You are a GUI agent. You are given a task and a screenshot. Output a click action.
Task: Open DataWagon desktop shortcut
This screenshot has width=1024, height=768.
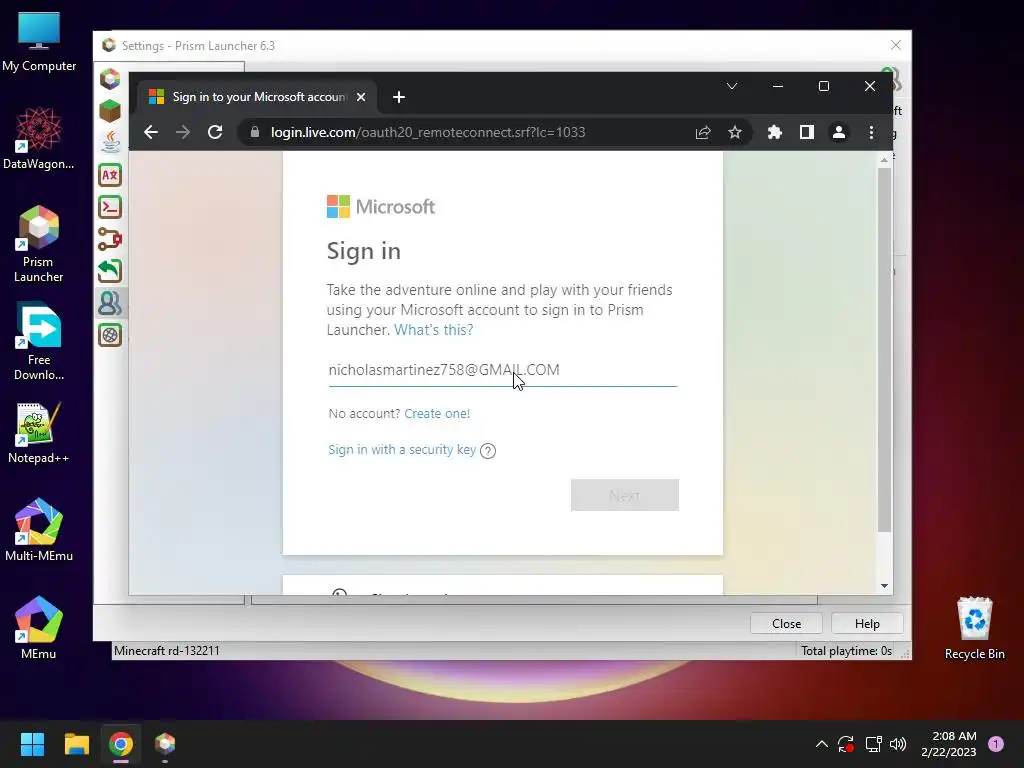tap(39, 138)
